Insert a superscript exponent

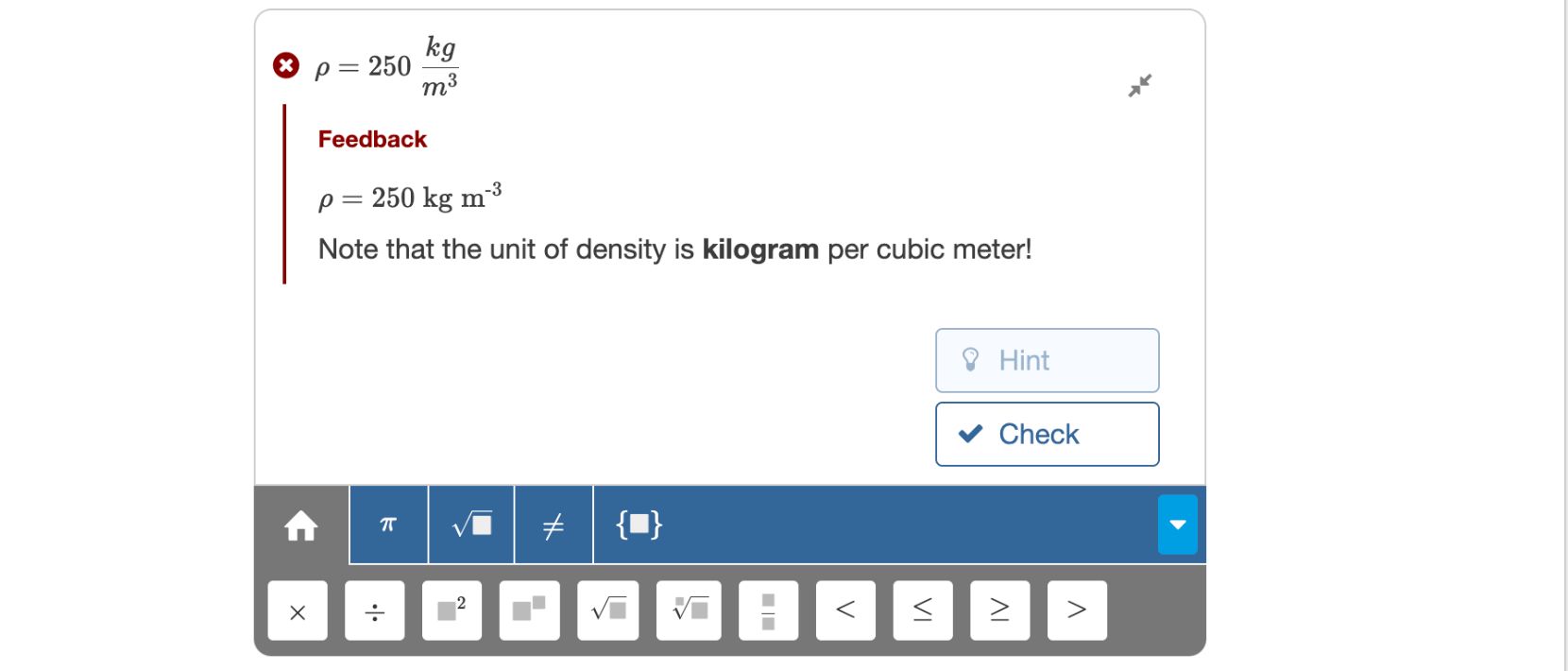529,611
